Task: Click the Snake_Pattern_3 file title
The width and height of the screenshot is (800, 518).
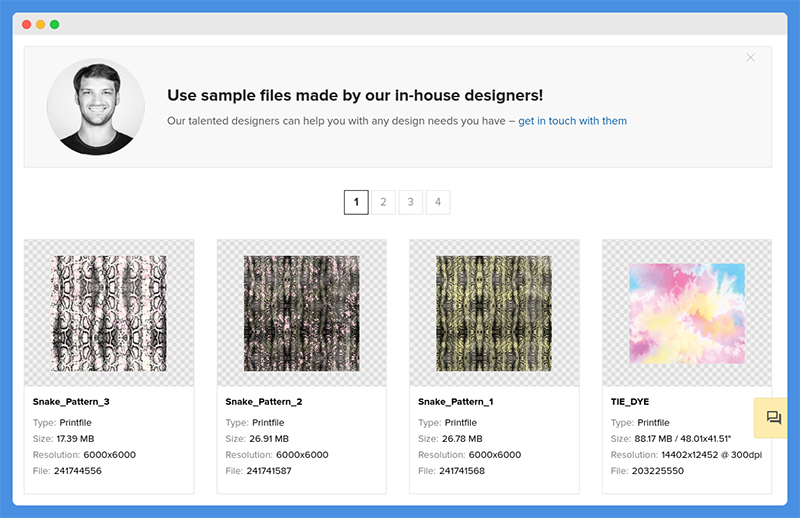Action: 71,402
